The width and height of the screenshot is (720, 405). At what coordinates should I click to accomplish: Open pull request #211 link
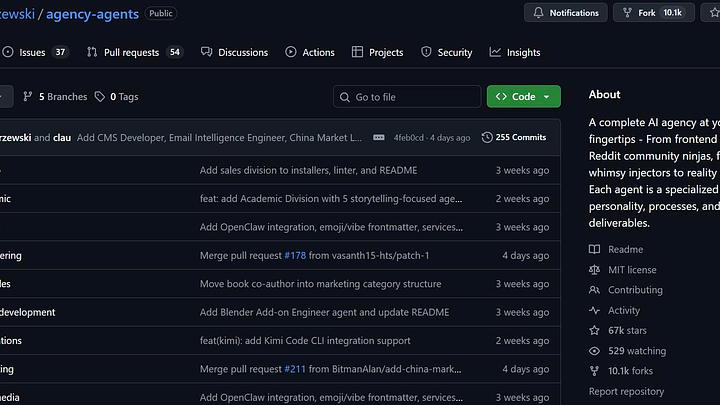[x=295, y=369]
